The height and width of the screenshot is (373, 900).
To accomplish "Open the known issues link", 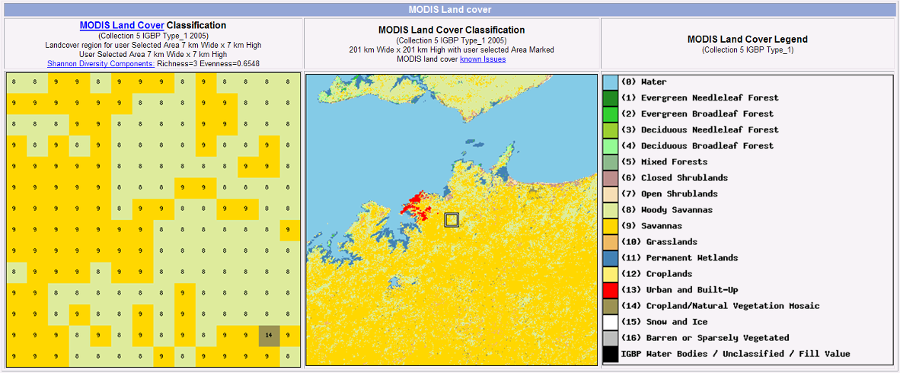I will tap(483, 59).
